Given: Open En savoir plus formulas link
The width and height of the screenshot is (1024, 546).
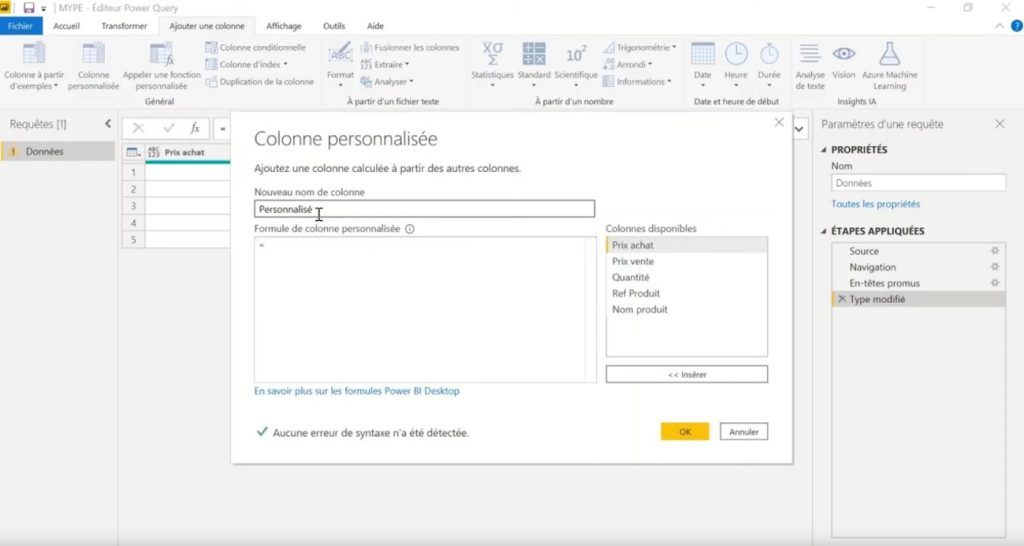Looking at the screenshot, I should coord(357,391).
